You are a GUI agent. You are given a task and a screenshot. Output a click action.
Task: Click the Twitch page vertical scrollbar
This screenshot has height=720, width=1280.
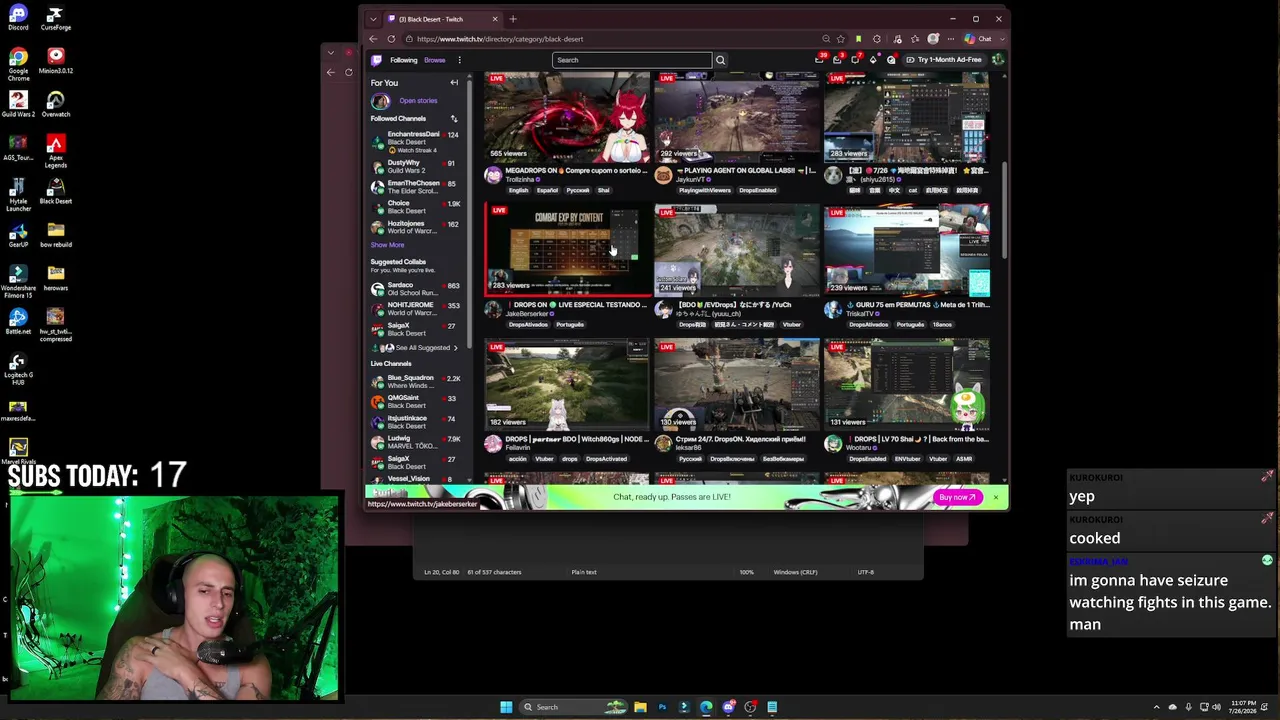tap(1004, 210)
